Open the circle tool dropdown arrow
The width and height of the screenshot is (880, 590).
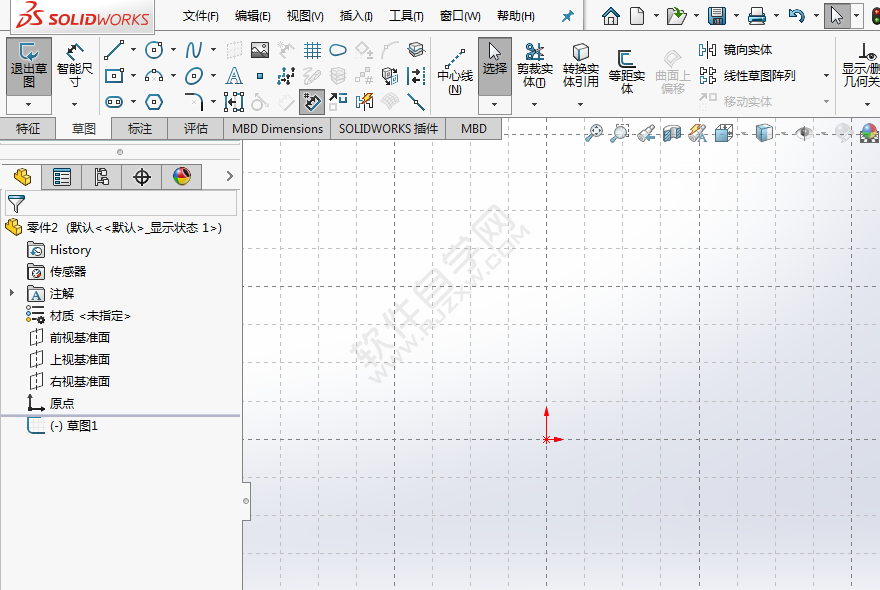173,49
